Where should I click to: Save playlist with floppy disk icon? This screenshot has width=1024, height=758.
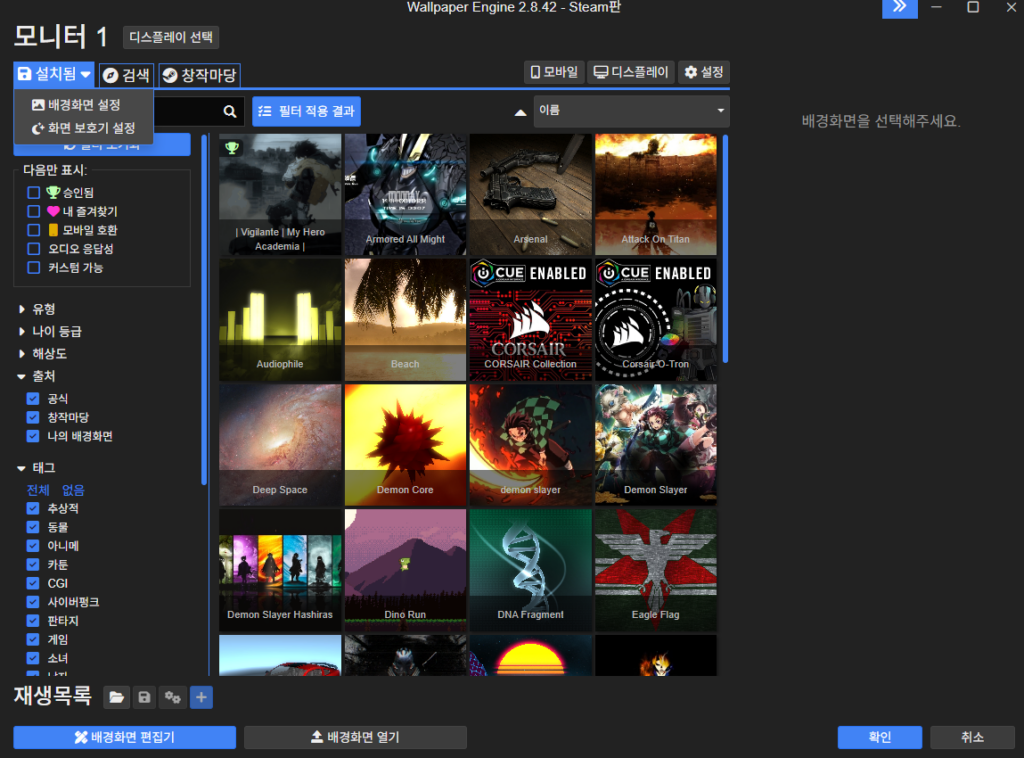pos(144,697)
